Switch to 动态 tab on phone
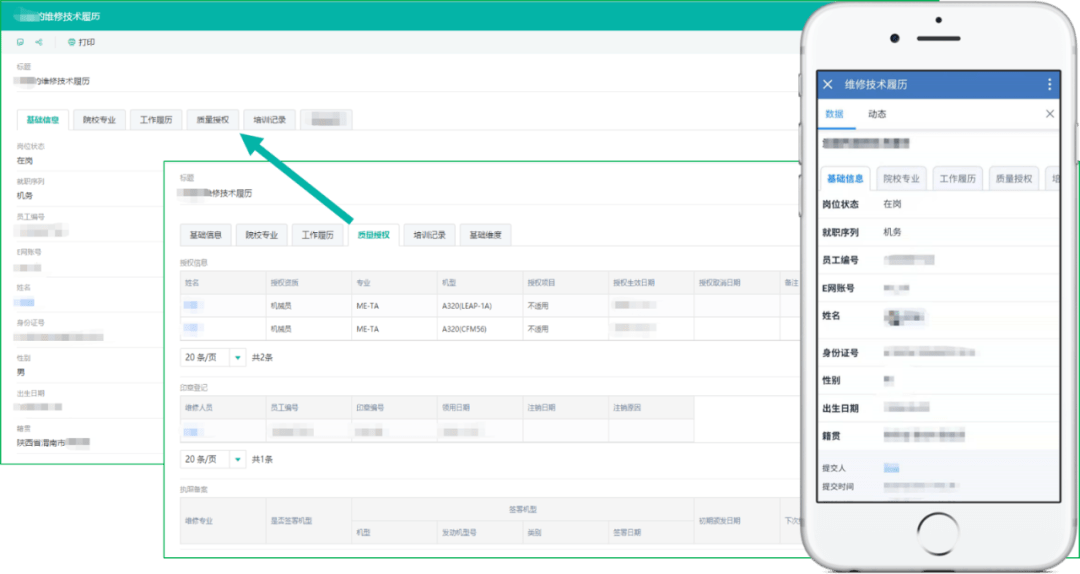The image size is (1080, 574). tap(877, 114)
